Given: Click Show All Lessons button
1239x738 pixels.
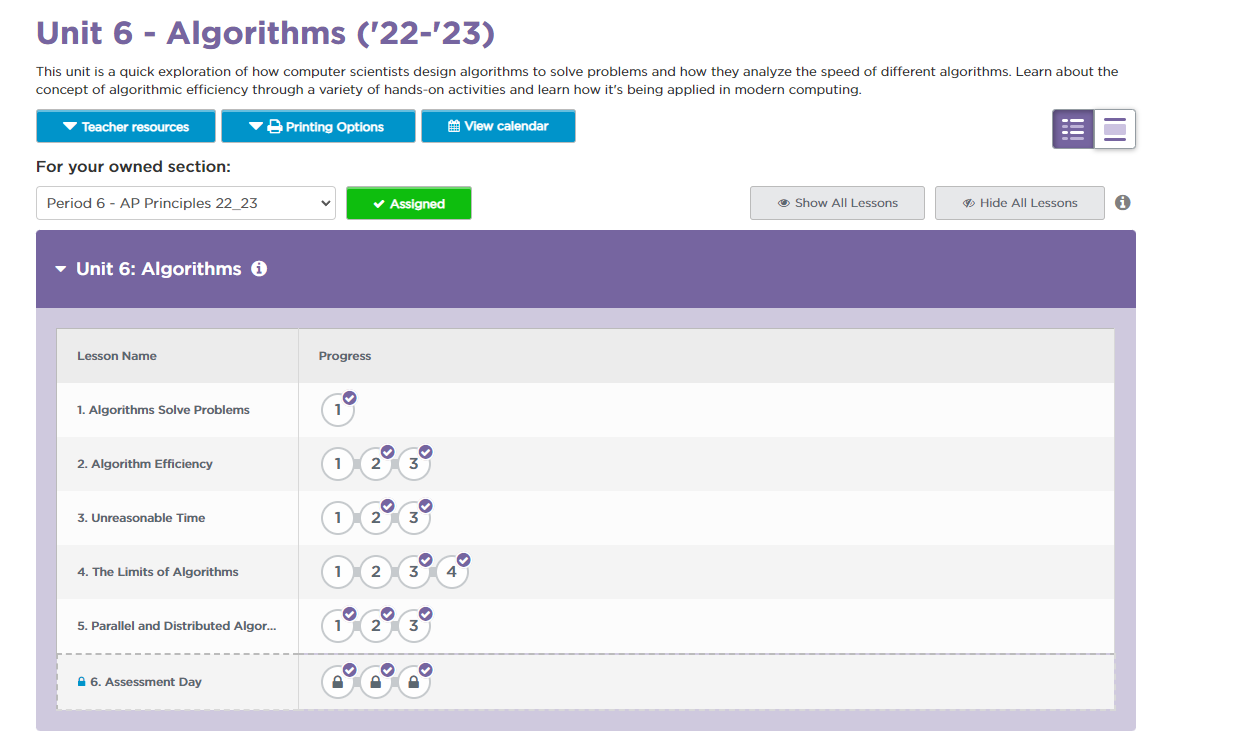Looking at the screenshot, I should 837,203.
